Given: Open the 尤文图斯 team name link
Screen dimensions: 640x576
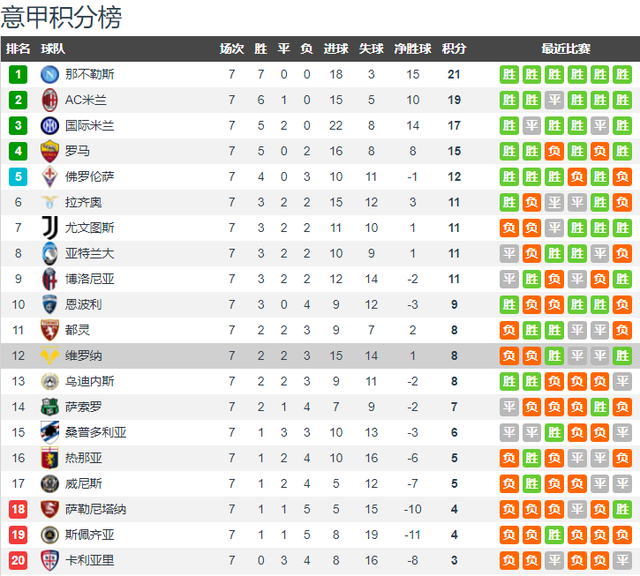Looking at the screenshot, I should coord(89,228).
